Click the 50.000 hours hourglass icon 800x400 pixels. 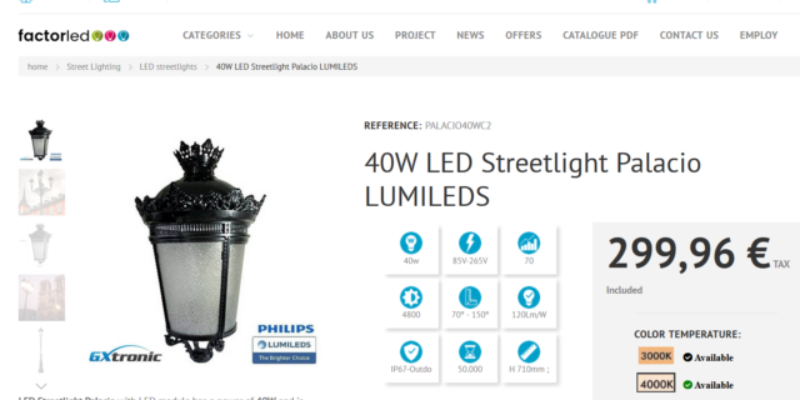tap(470, 352)
